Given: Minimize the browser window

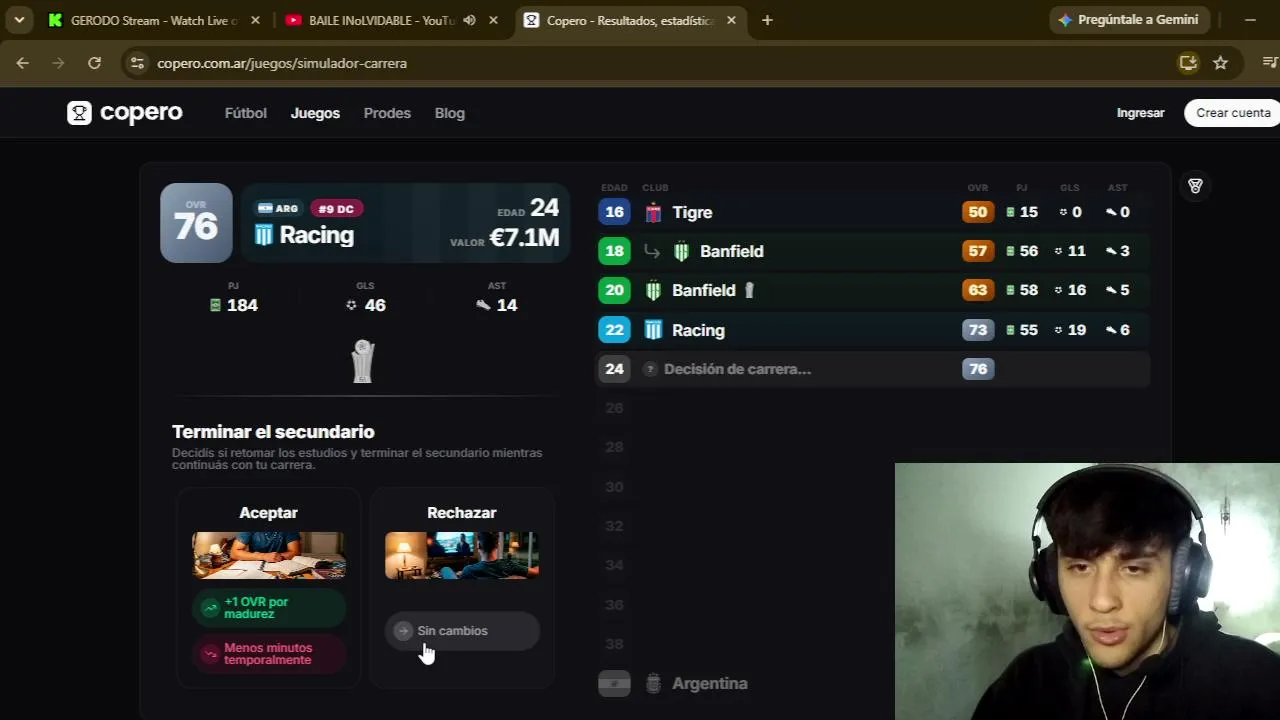Looking at the screenshot, I should 1250,20.
